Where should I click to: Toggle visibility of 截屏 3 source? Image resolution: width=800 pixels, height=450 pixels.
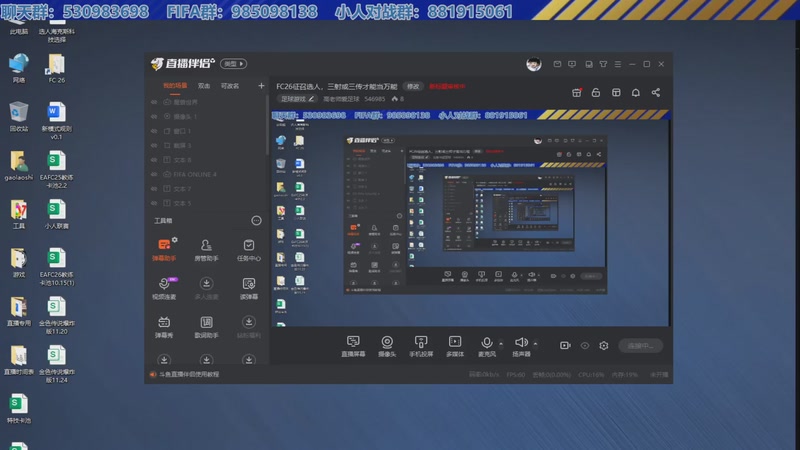point(154,145)
